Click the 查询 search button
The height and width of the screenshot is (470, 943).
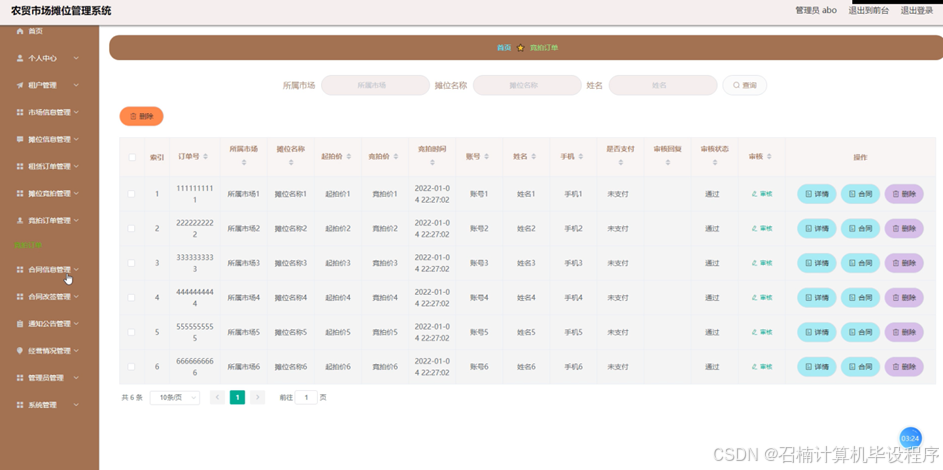click(x=745, y=85)
